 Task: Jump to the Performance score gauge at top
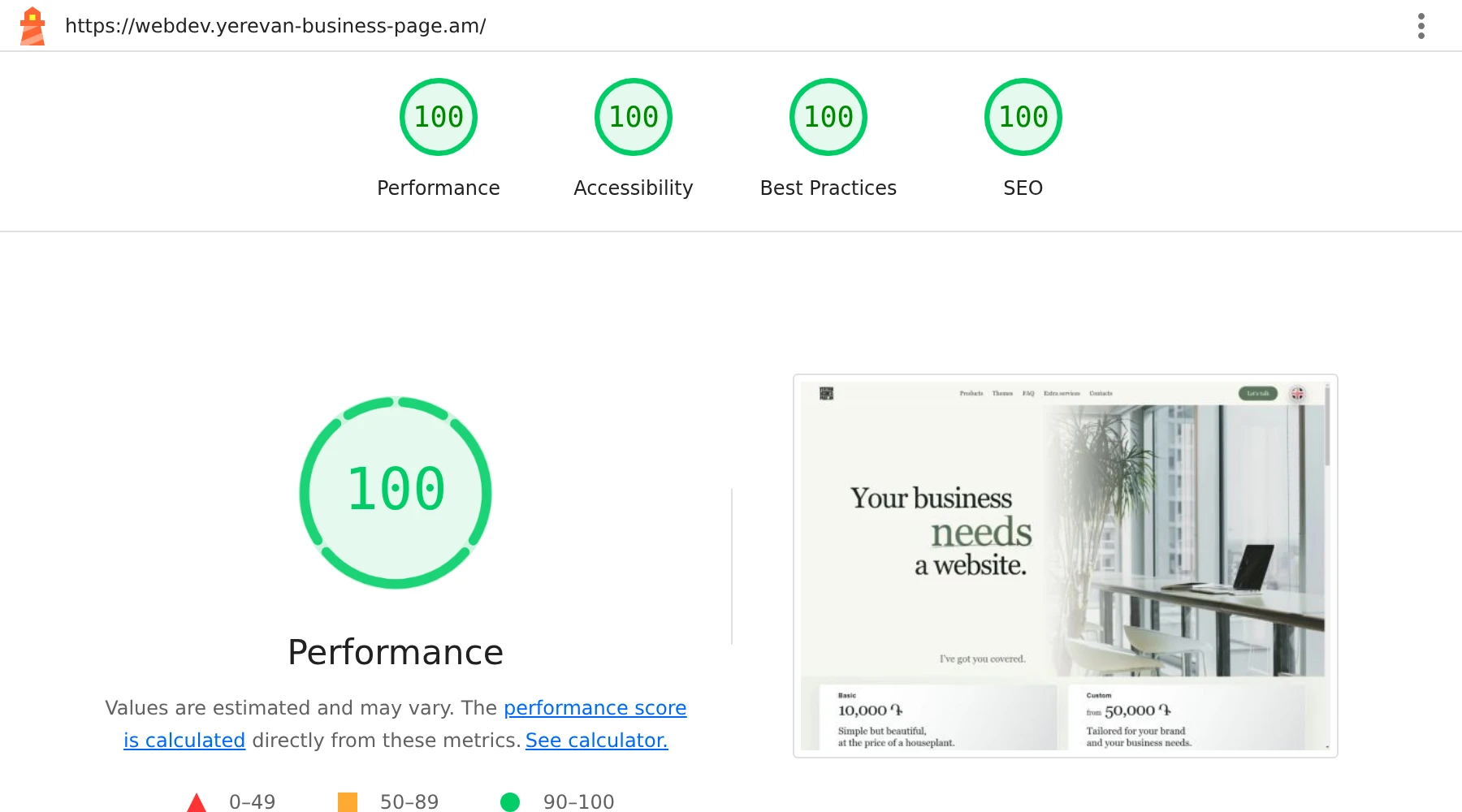439,117
